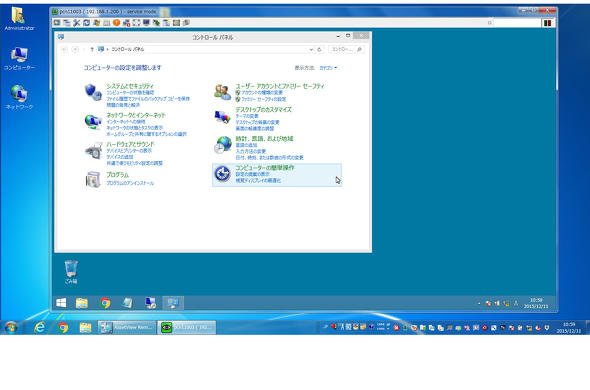Open コンピューターの状態を確認 link
This screenshot has height=390, width=590.
pos(130,93)
